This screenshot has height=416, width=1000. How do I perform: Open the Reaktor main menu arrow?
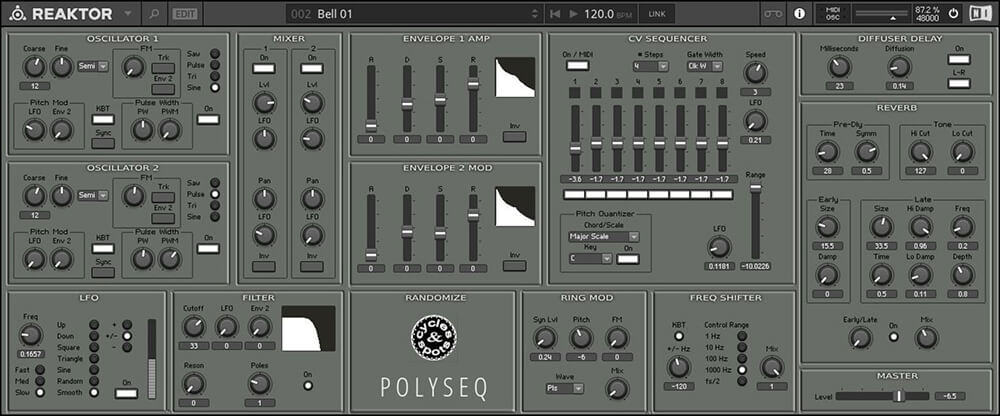[x=129, y=13]
